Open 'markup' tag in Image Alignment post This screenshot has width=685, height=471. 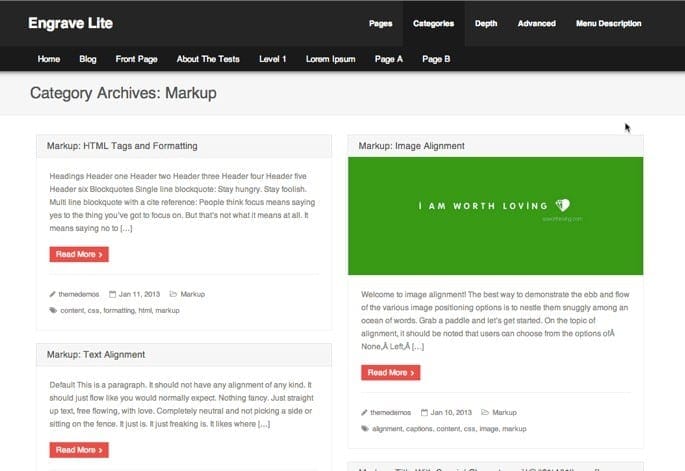coord(514,429)
